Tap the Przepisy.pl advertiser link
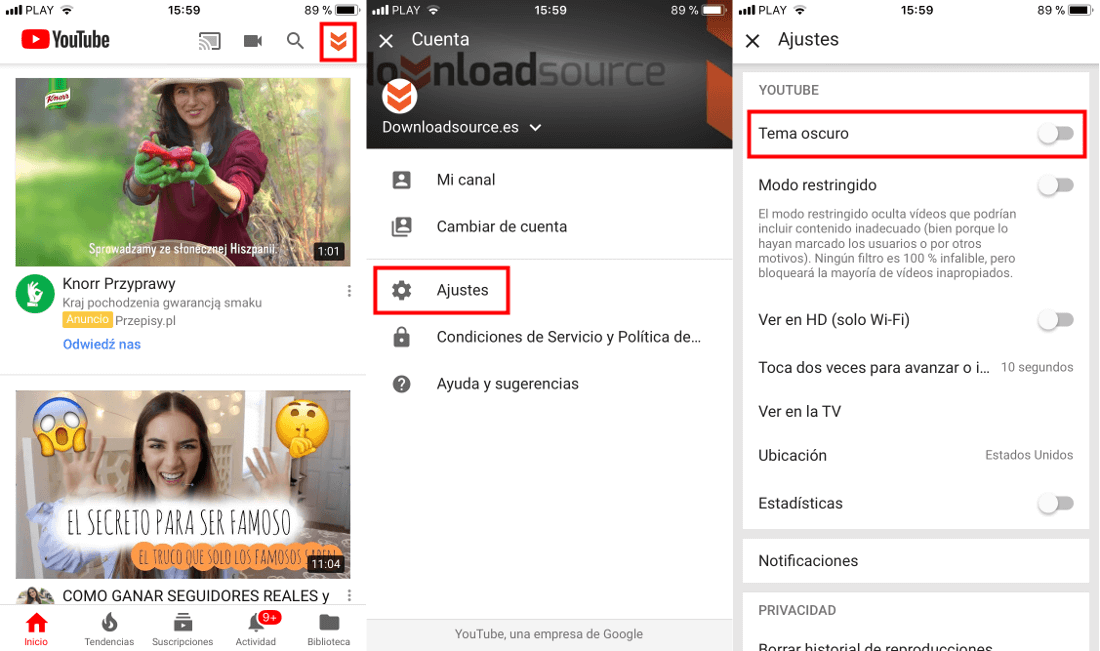 pos(145,321)
